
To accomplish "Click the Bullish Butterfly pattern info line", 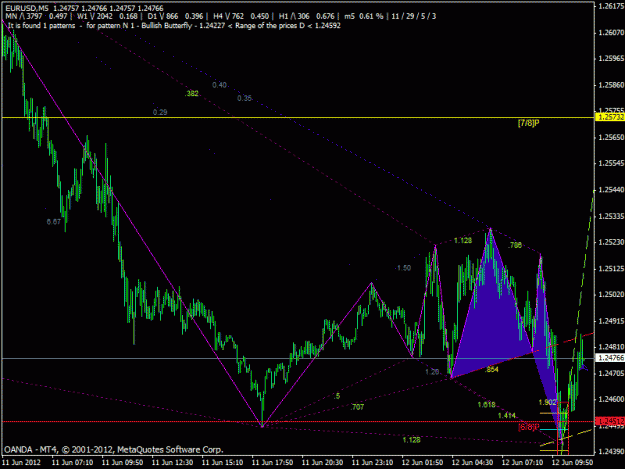I will [174, 26].
